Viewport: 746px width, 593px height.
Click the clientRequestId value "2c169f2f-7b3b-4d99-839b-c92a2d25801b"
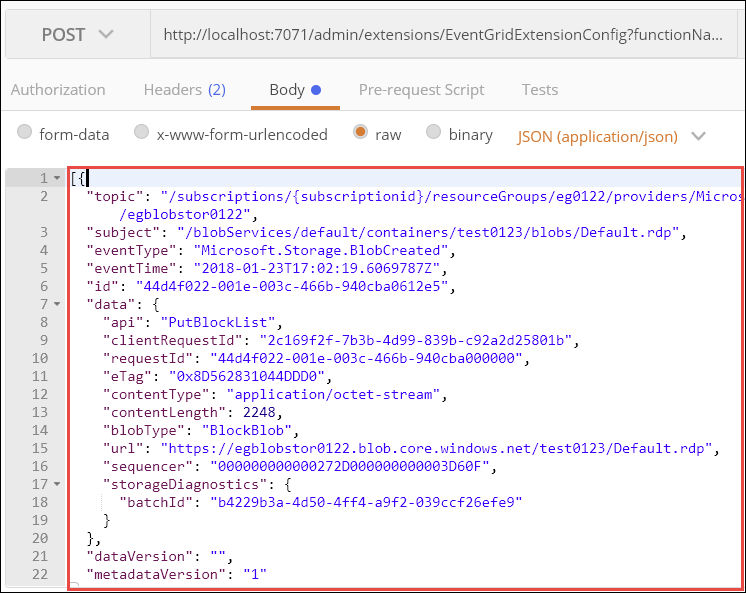(x=416, y=340)
